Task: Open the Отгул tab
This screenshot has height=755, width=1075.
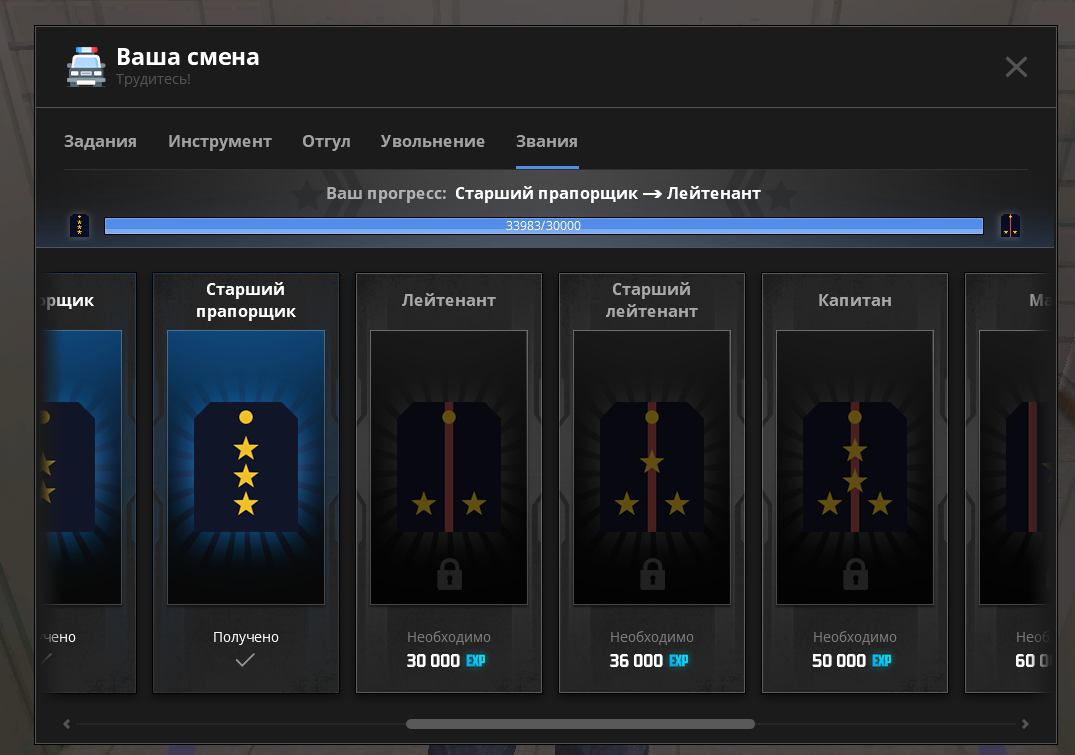Action: coord(326,141)
